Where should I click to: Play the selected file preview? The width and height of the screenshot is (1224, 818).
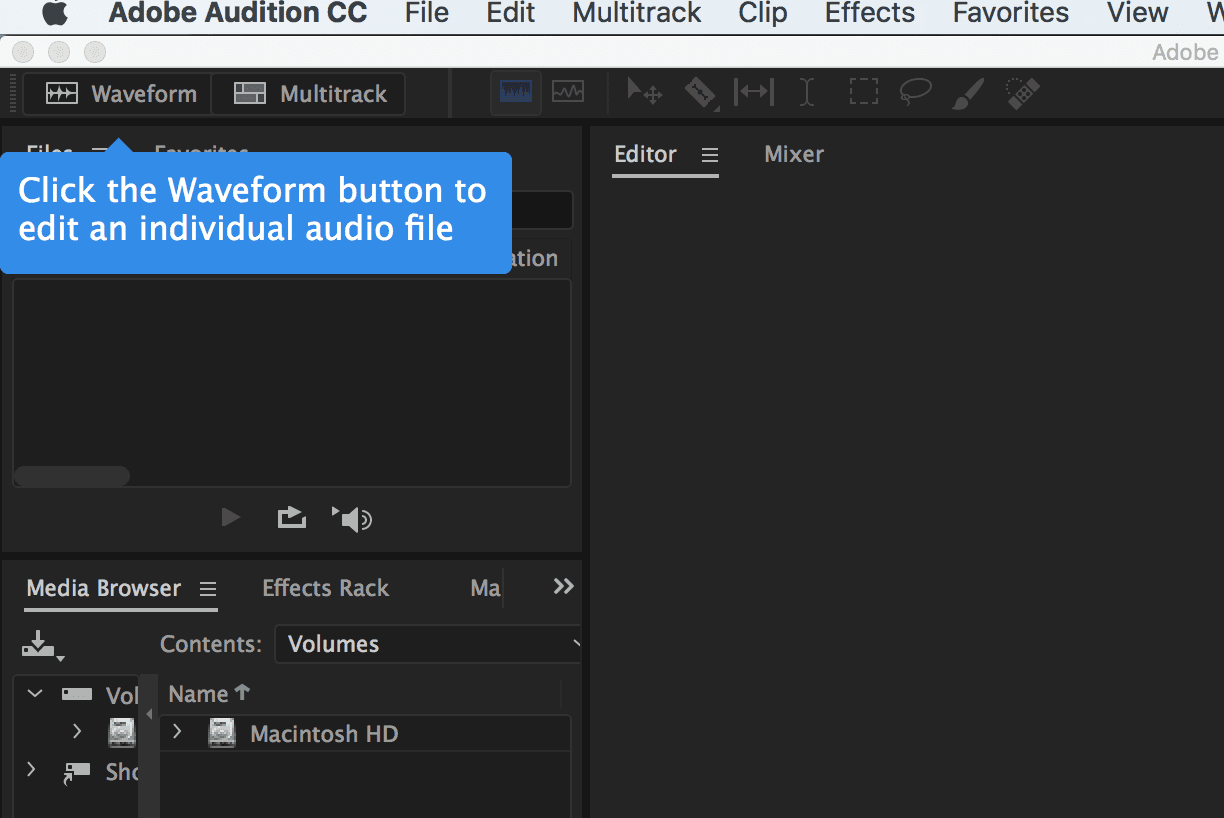click(x=231, y=517)
